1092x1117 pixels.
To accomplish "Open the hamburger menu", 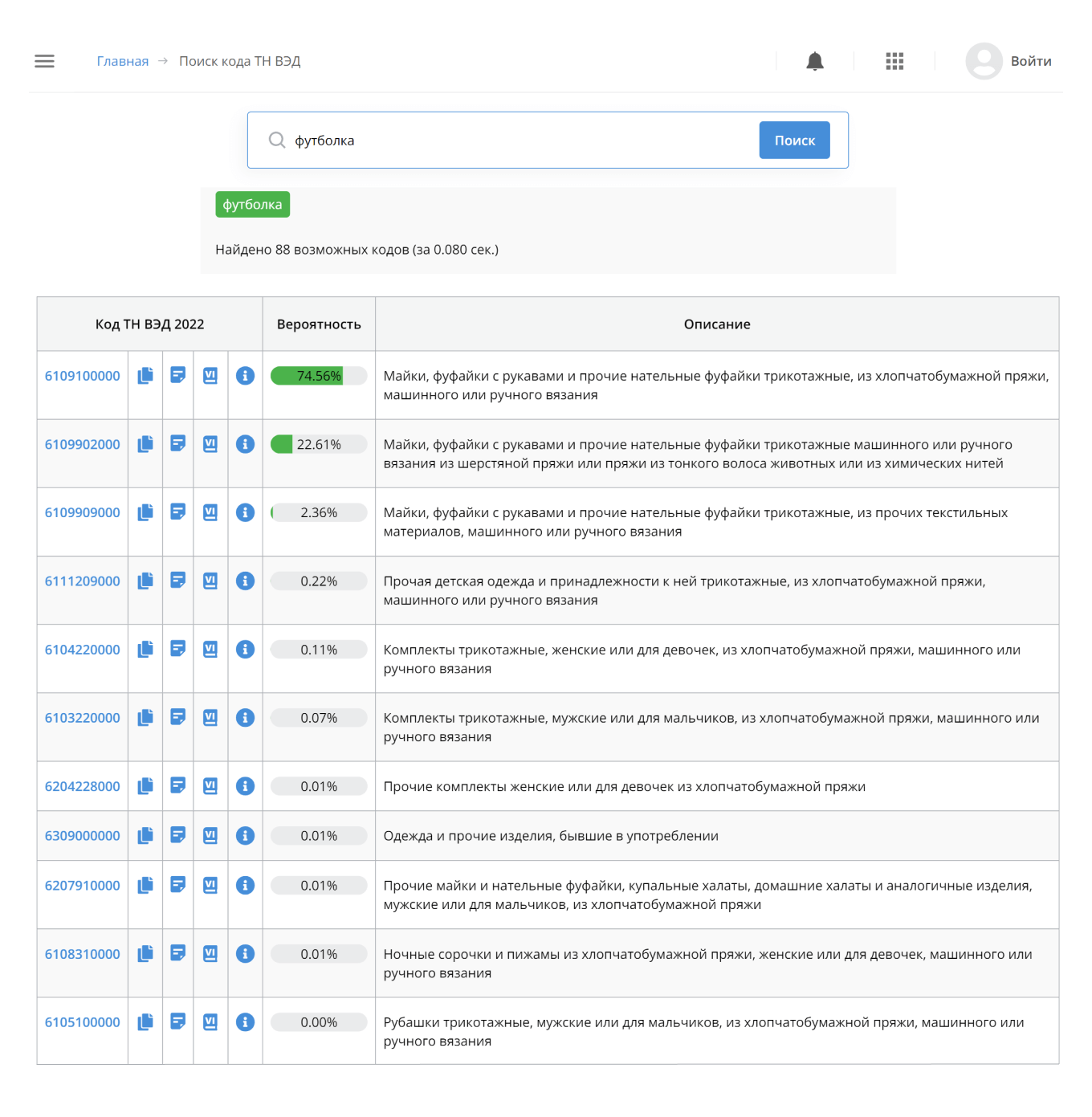I will coord(45,61).
